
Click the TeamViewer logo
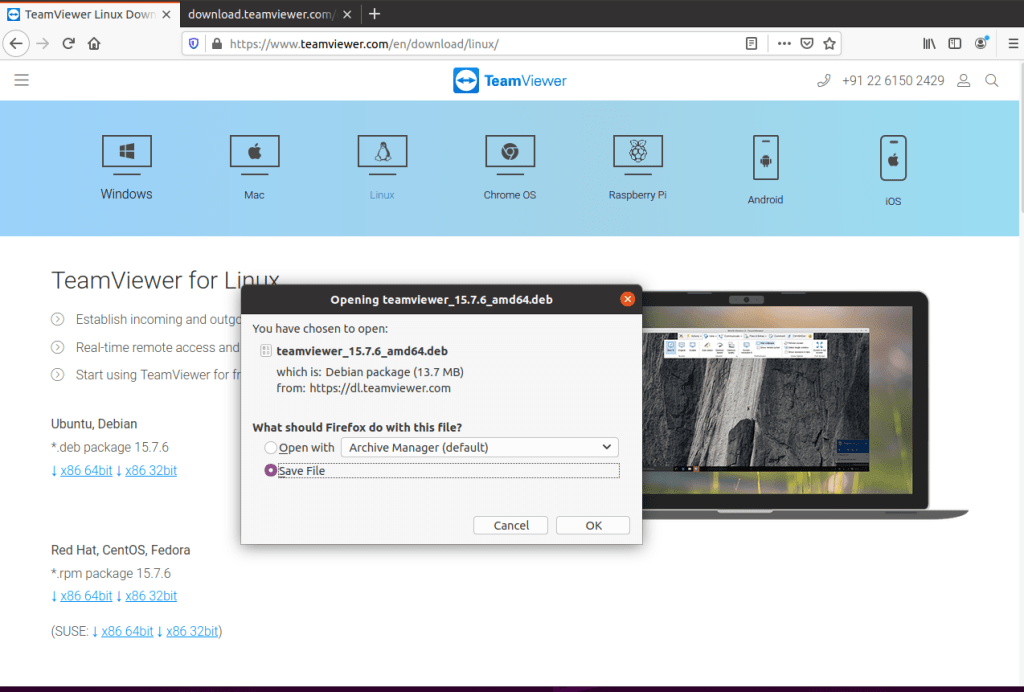point(509,80)
